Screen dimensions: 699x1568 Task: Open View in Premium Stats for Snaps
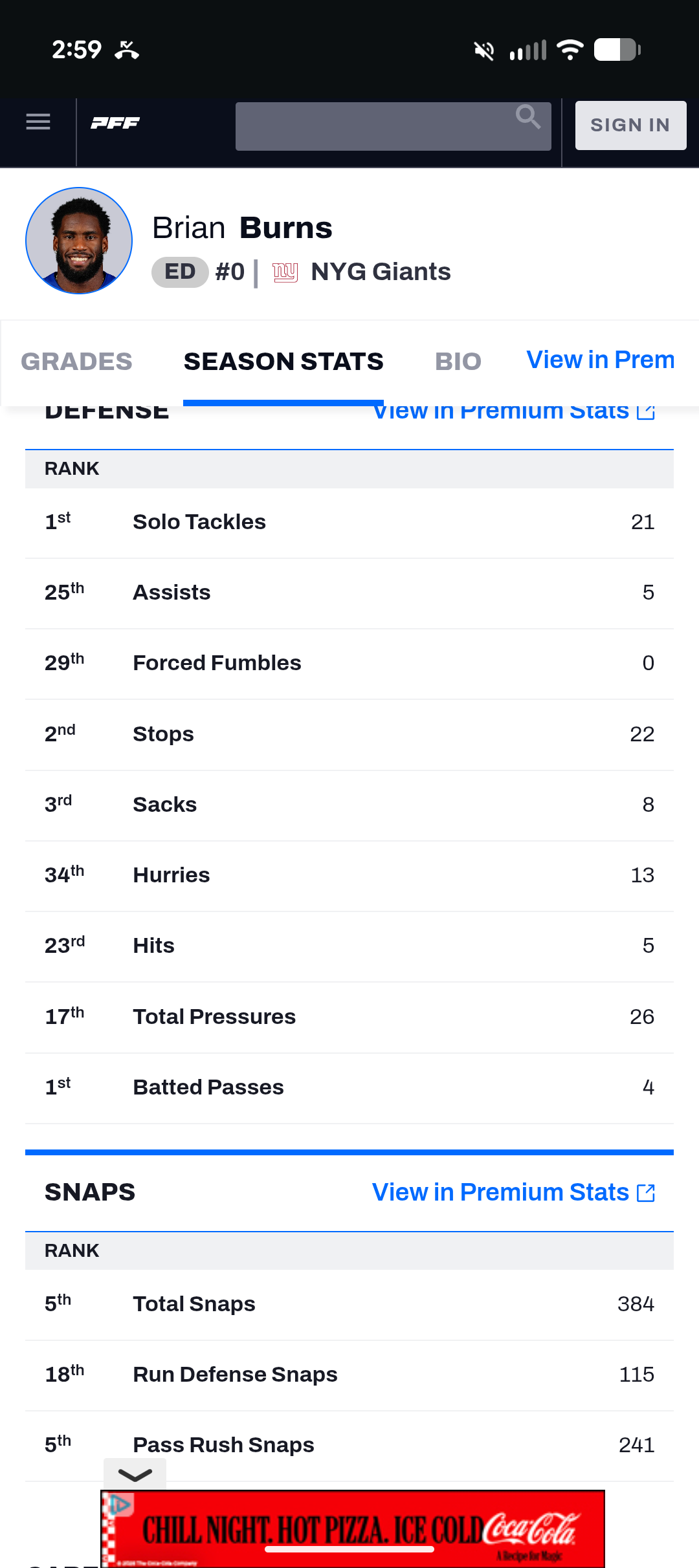pyautogui.click(x=500, y=1192)
